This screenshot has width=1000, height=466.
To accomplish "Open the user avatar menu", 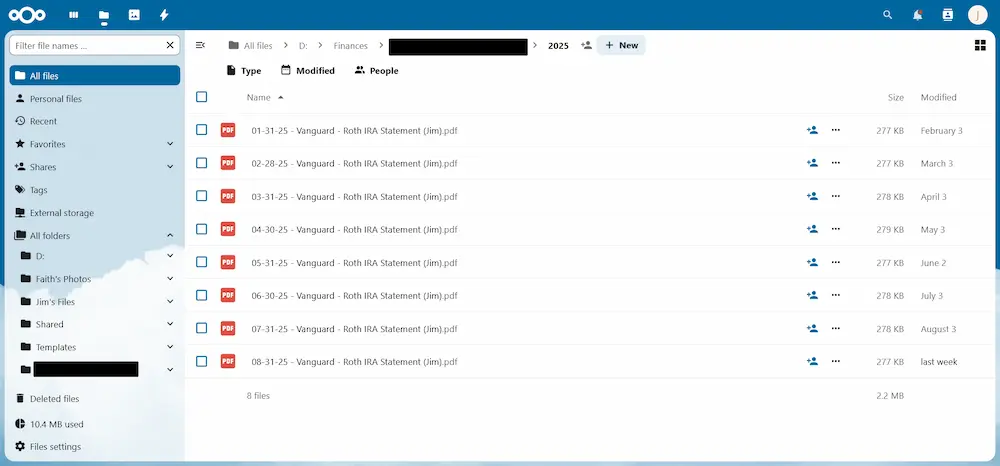I will (x=978, y=15).
